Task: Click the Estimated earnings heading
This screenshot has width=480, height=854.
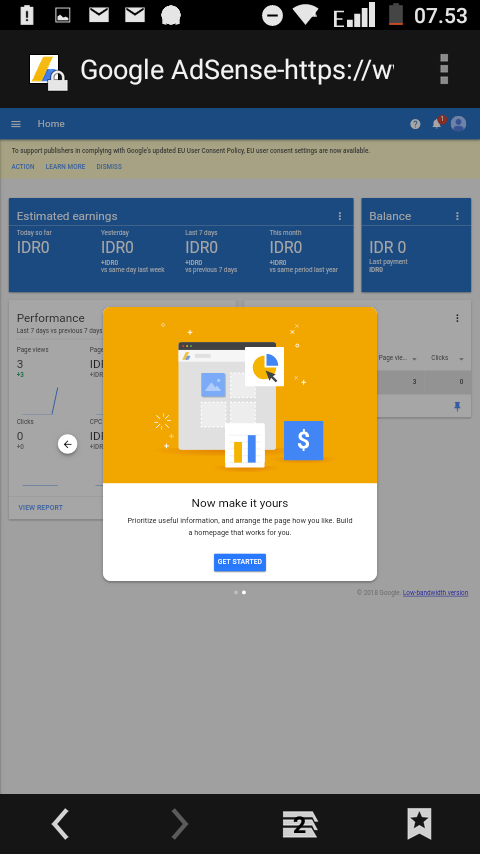Action: 67,216
